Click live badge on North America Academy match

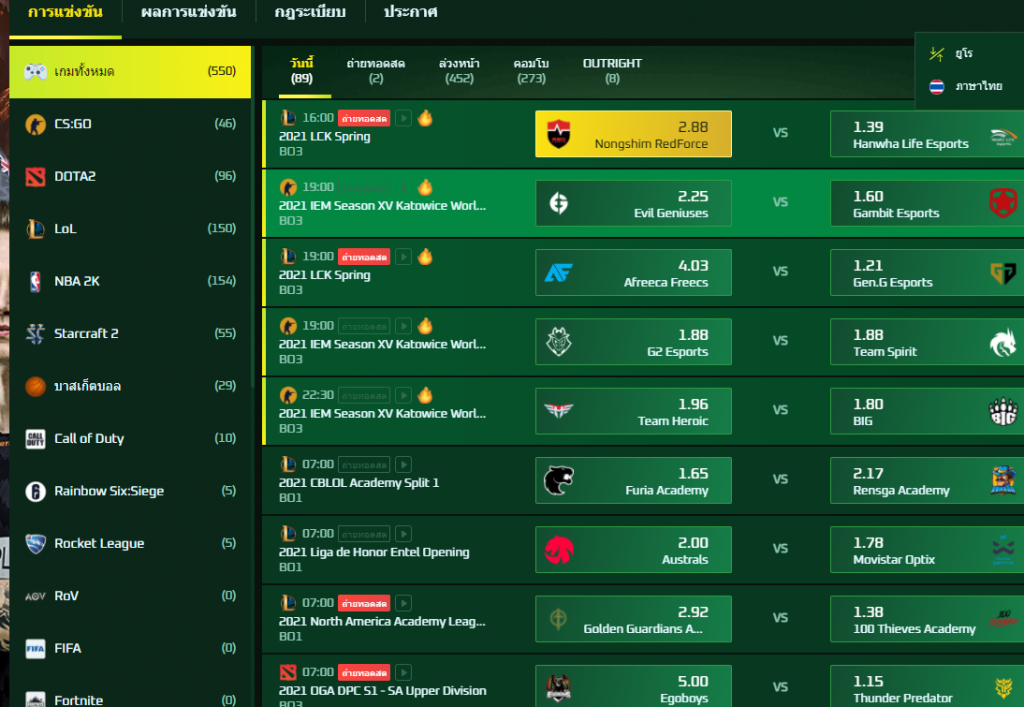coord(364,603)
